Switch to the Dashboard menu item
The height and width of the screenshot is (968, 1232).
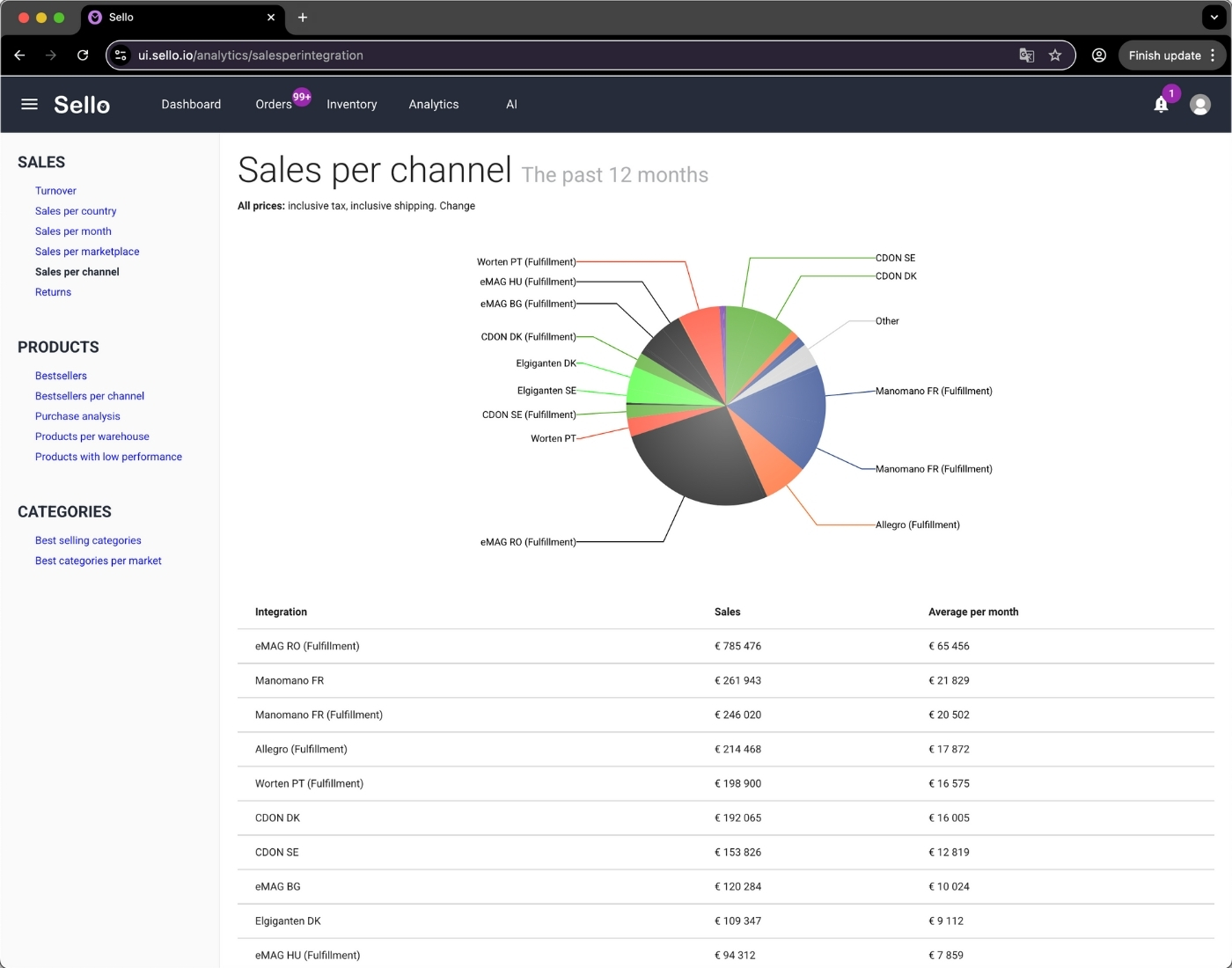coord(190,104)
